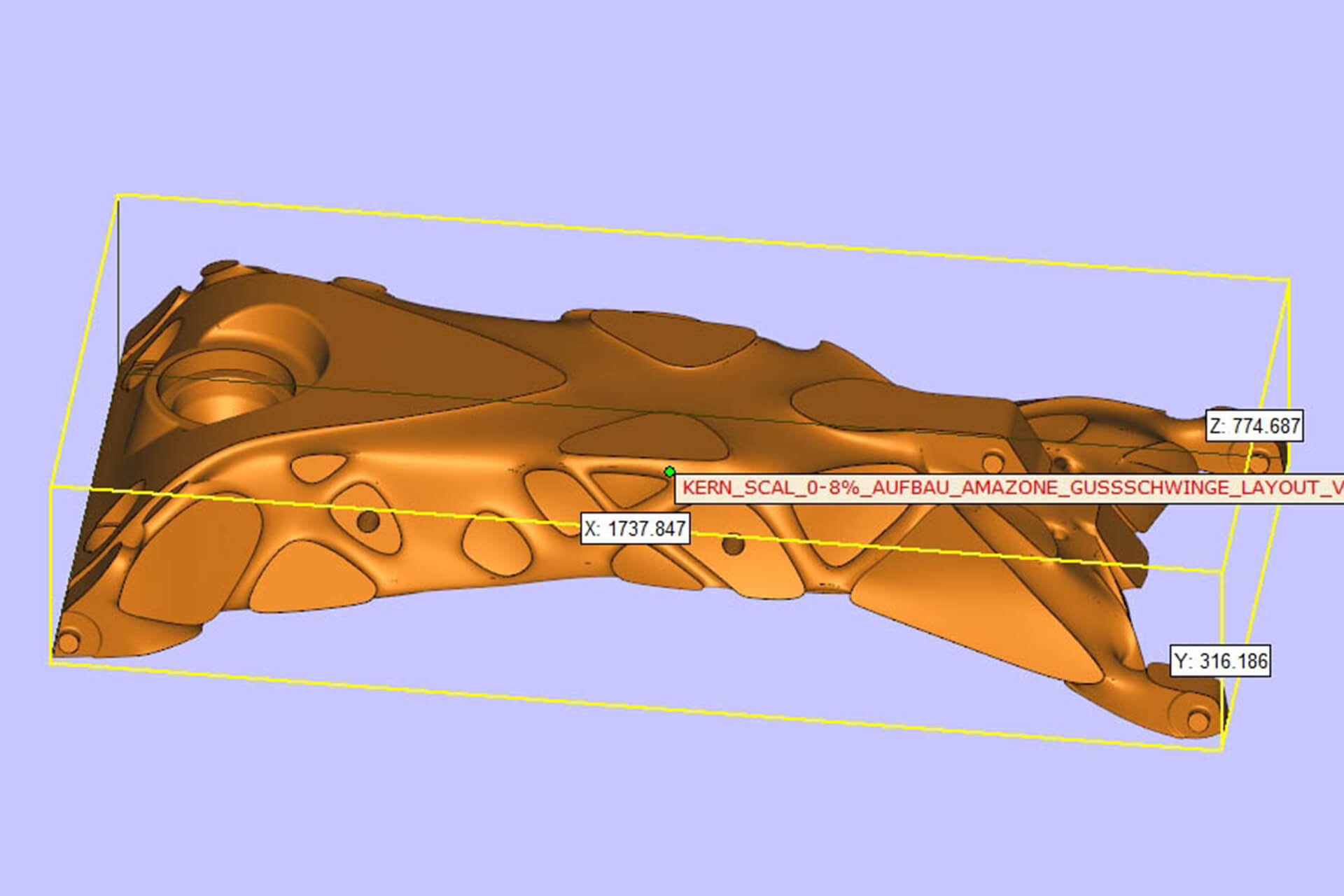This screenshot has width=1344, height=896.
Task: Click the round hole inside pocket left of X label
Action: coord(367,521)
